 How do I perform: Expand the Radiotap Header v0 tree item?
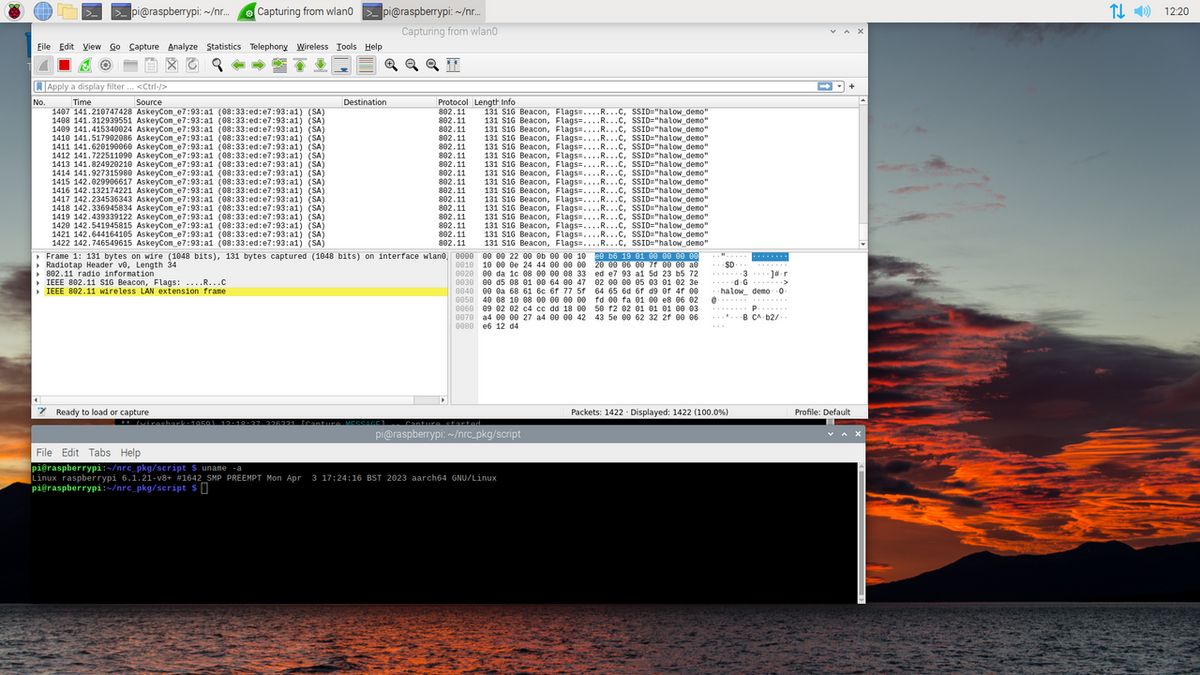coord(37,265)
